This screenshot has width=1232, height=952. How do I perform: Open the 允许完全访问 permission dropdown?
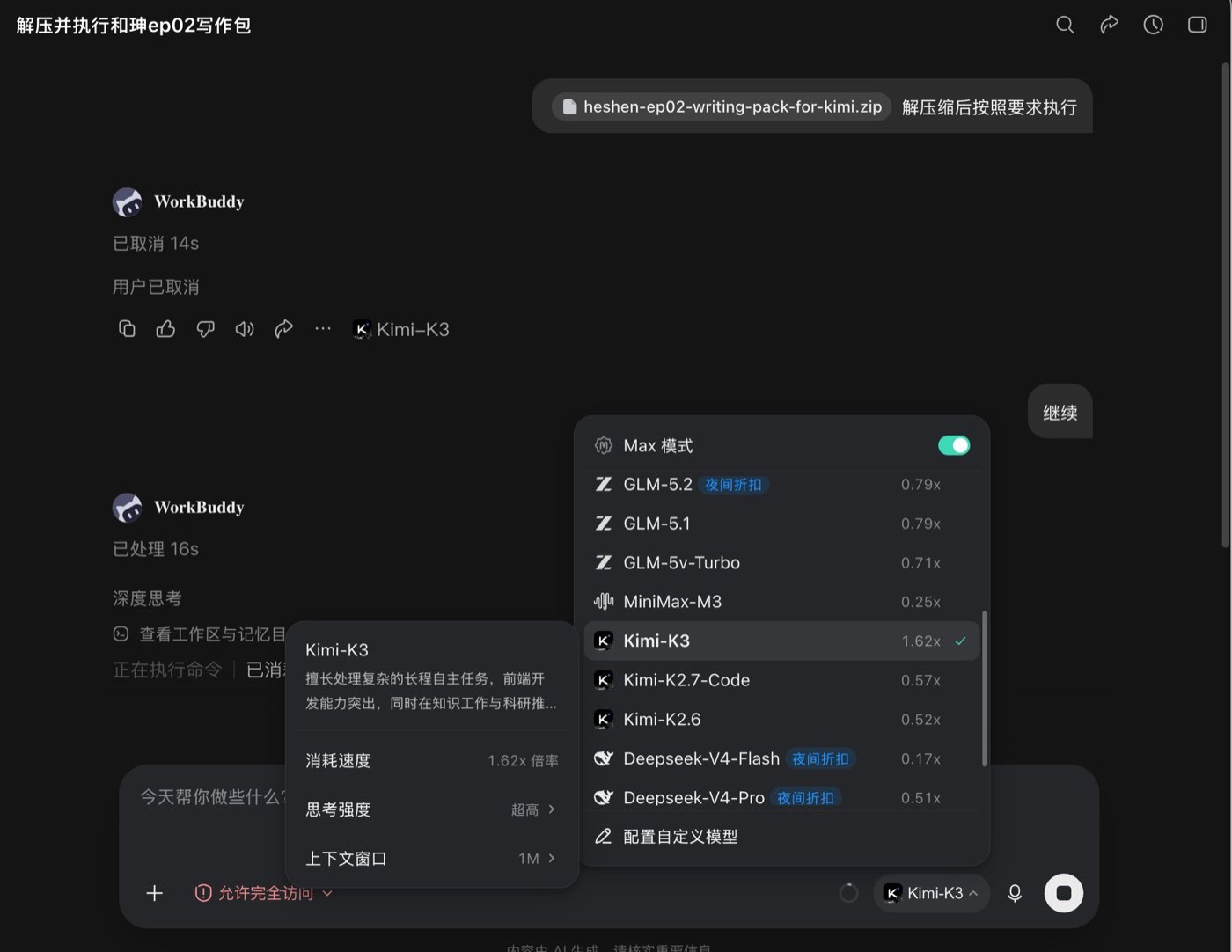(x=264, y=893)
